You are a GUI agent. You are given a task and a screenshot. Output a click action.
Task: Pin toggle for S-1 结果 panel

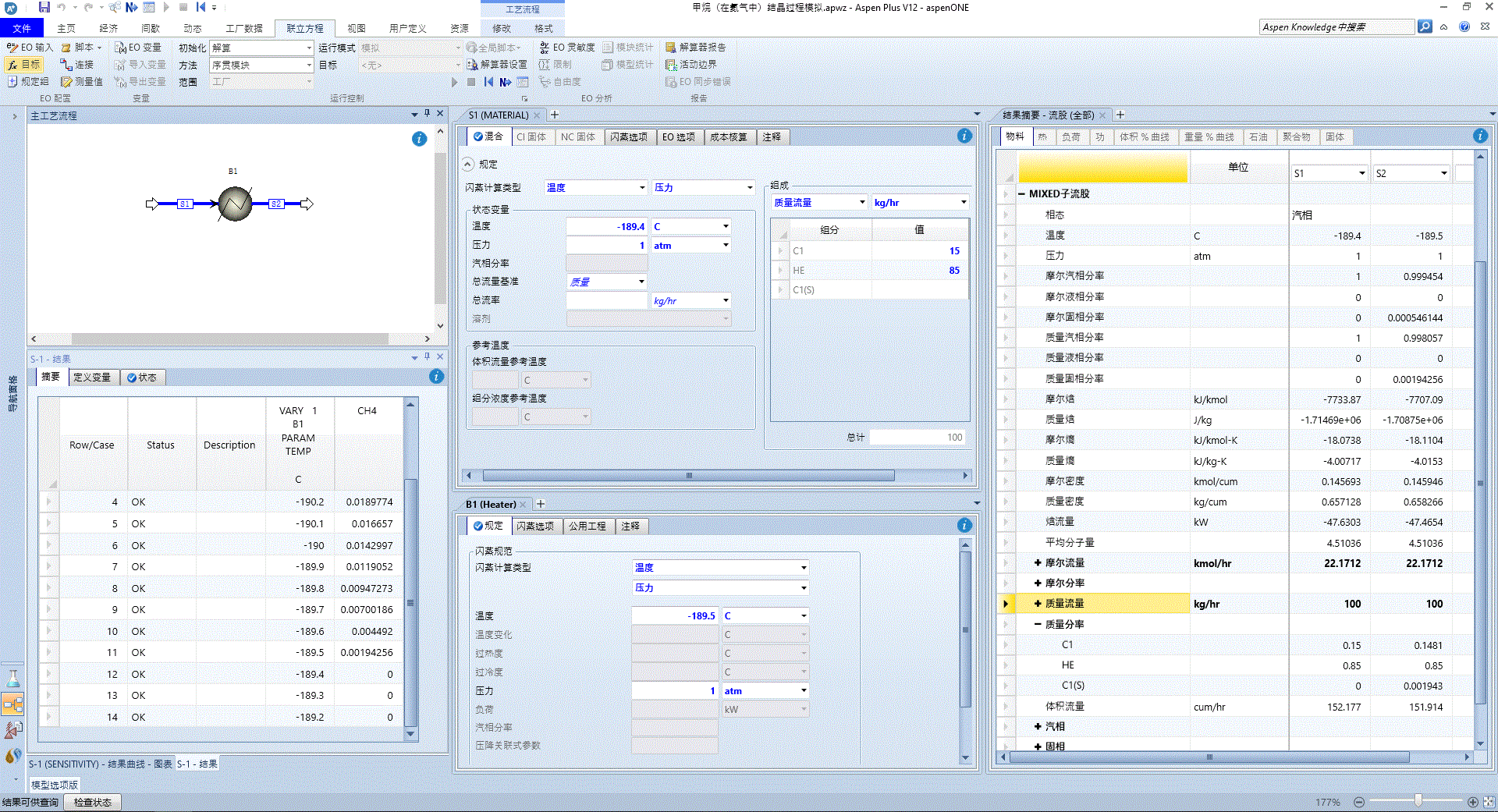point(427,357)
